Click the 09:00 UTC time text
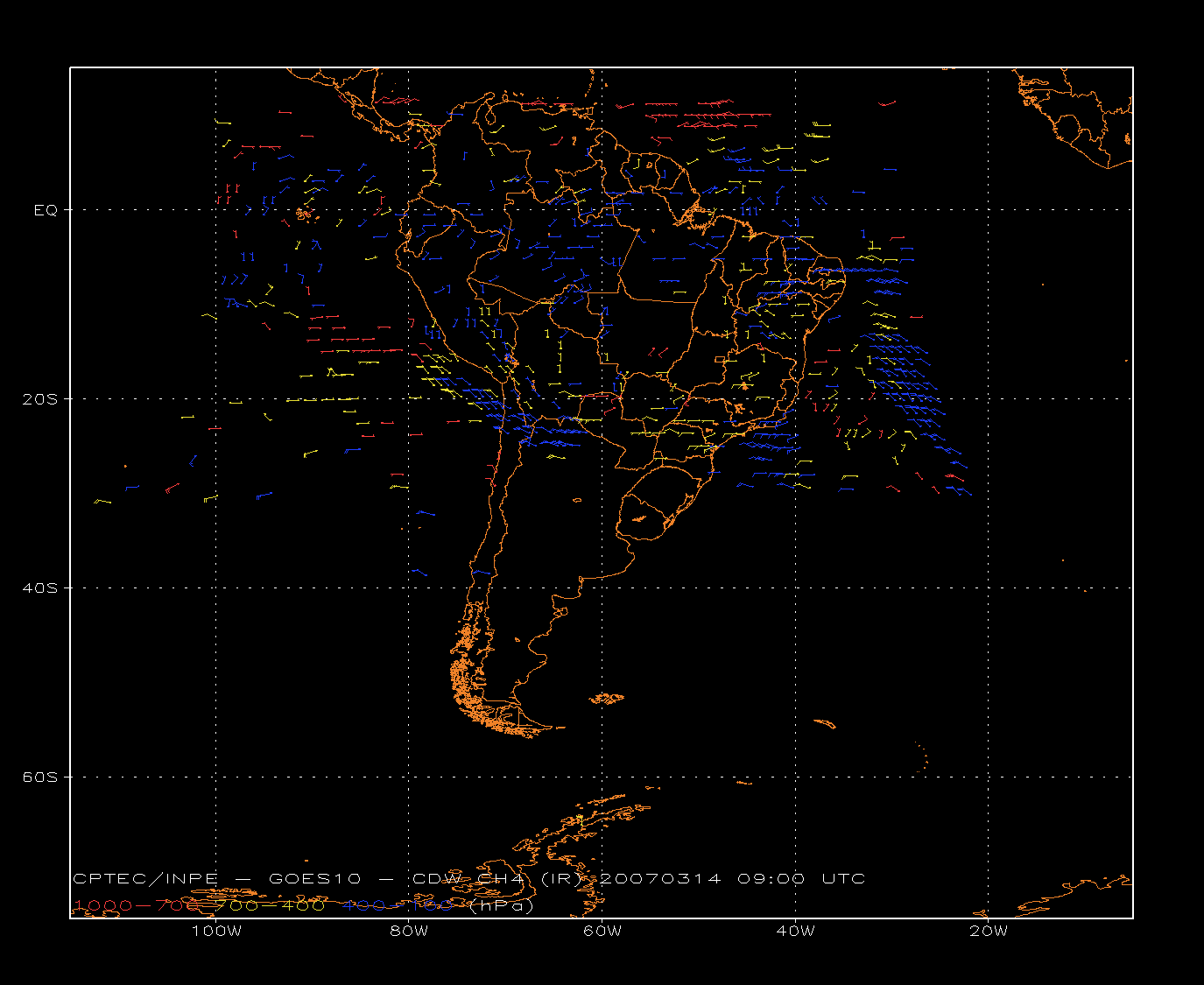This screenshot has width=1204, height=985. [801, 878]
